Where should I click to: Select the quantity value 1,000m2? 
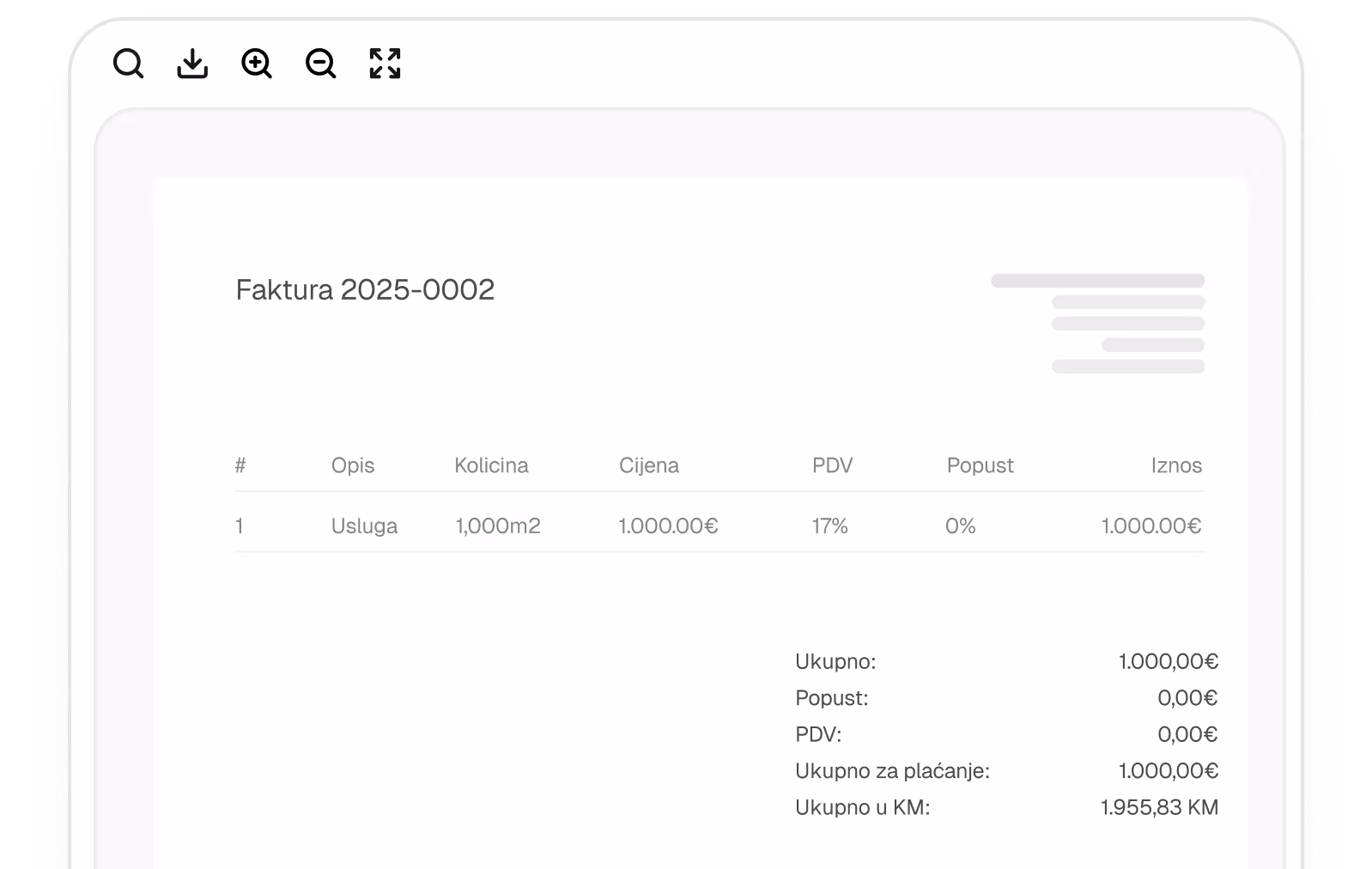(x=498, y=526)
